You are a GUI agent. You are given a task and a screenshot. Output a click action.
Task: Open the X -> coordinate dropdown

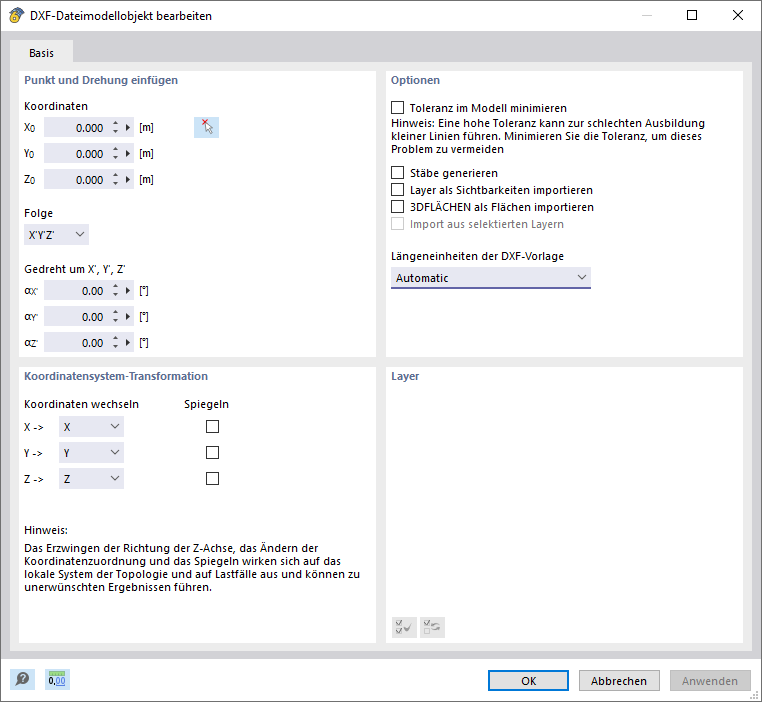point(91,427)
